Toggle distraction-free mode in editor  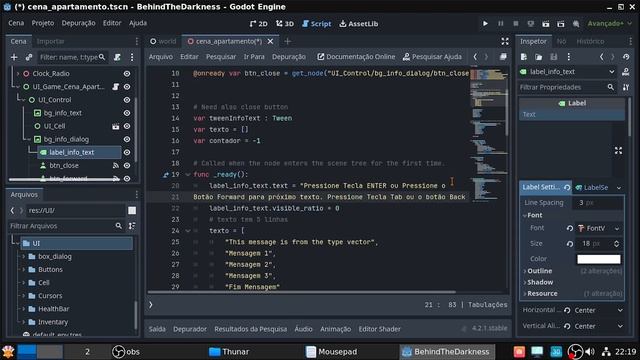coord(505,41)
